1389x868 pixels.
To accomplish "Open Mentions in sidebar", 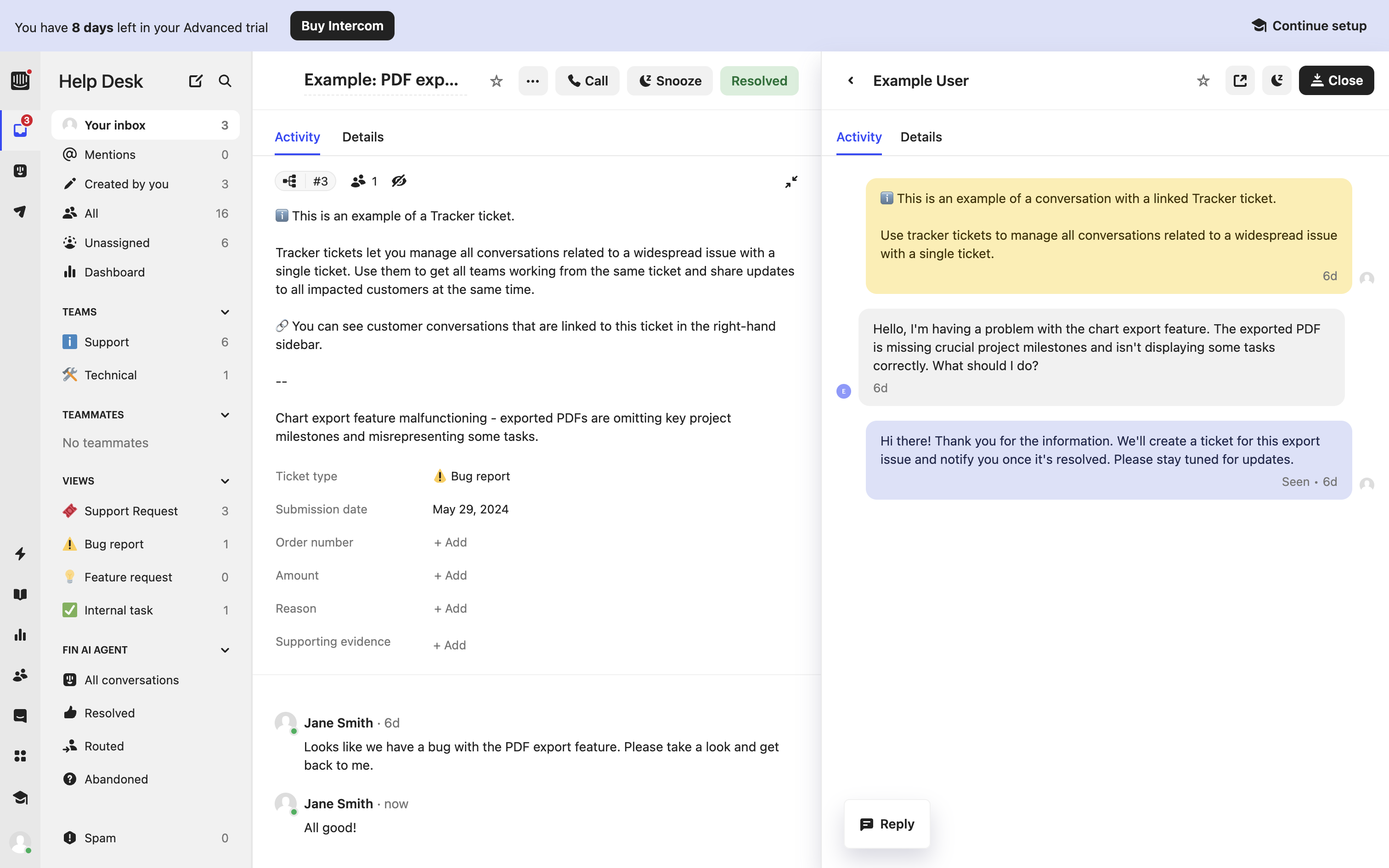I will [145, 154].
